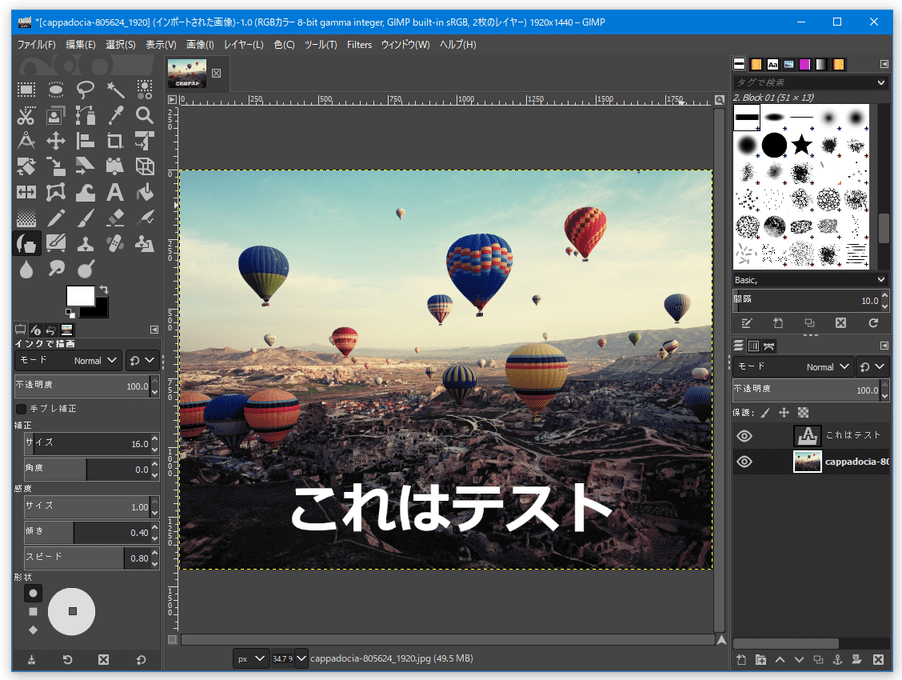Select the Align tool

click(x=86, y=141)
